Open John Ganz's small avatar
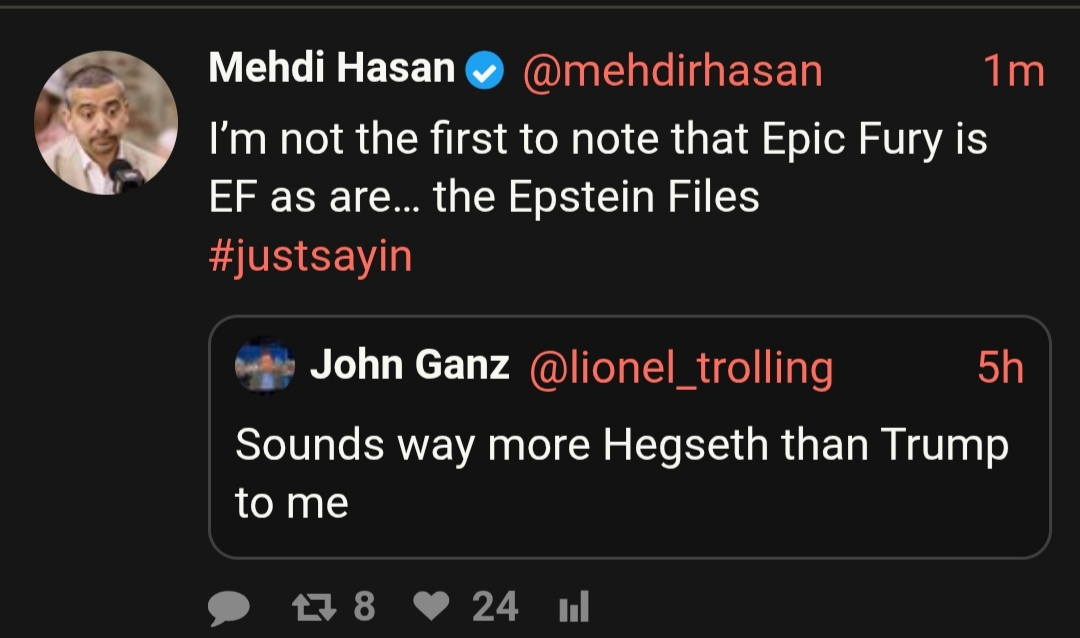Screen dimensions: 1080x638 point(265,367)
